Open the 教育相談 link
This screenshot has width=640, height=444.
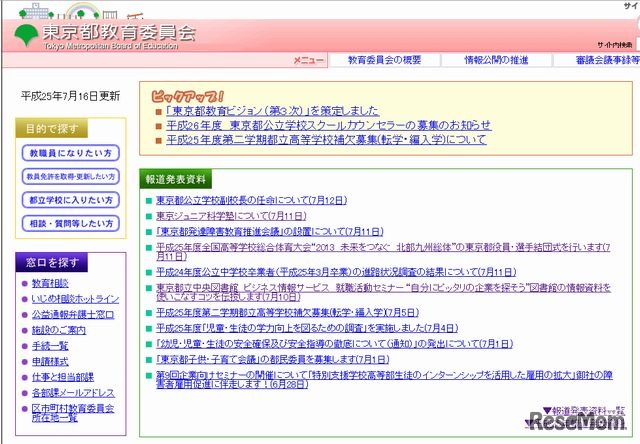click(x=50, y=283)
